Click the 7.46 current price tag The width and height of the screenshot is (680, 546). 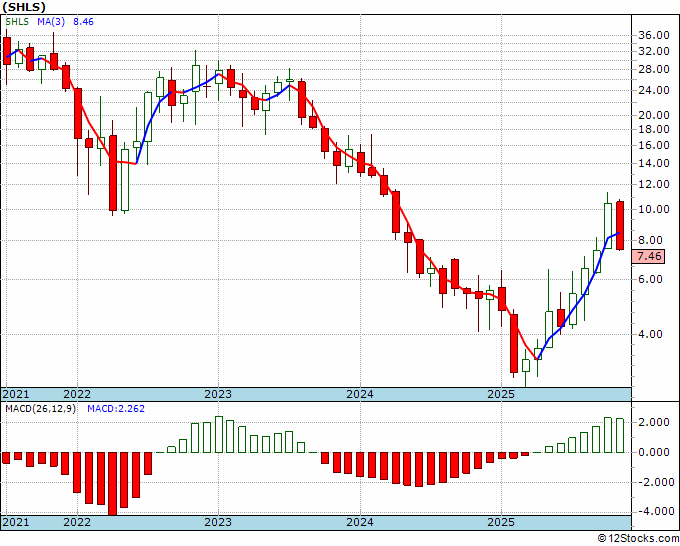pyautogui.click(x=649, y=256)
